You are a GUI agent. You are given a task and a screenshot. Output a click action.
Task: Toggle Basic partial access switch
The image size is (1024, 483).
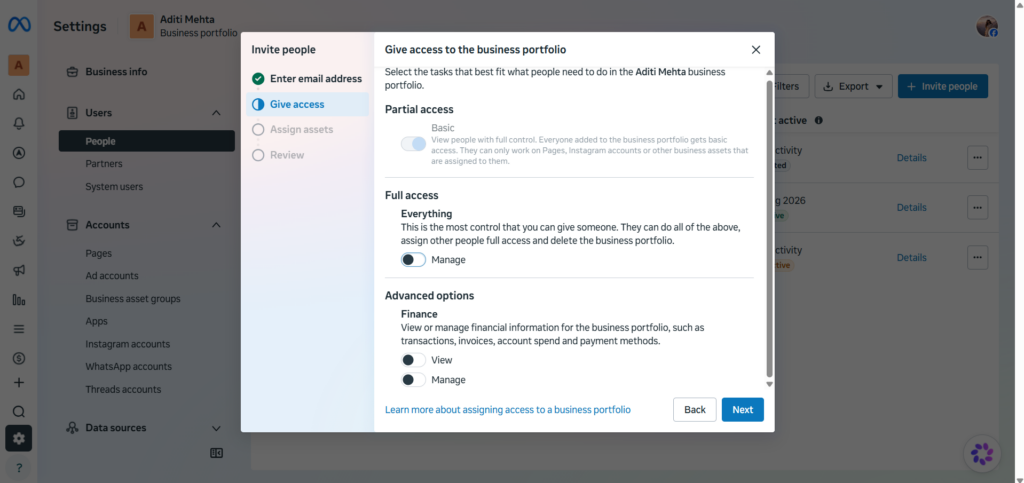tap(413, 144)
